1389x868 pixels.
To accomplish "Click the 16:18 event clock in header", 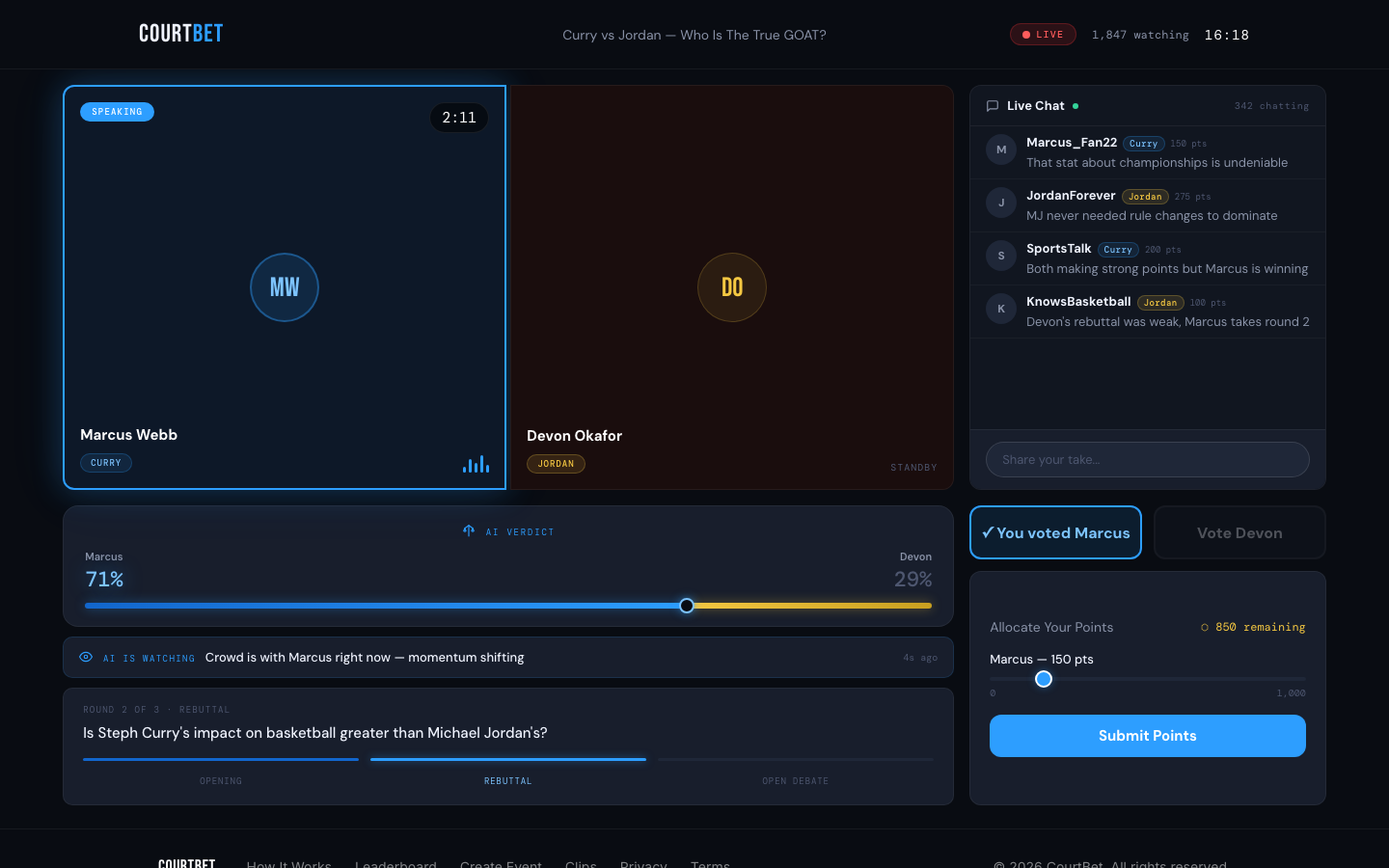I will [x=1227, y=35].
